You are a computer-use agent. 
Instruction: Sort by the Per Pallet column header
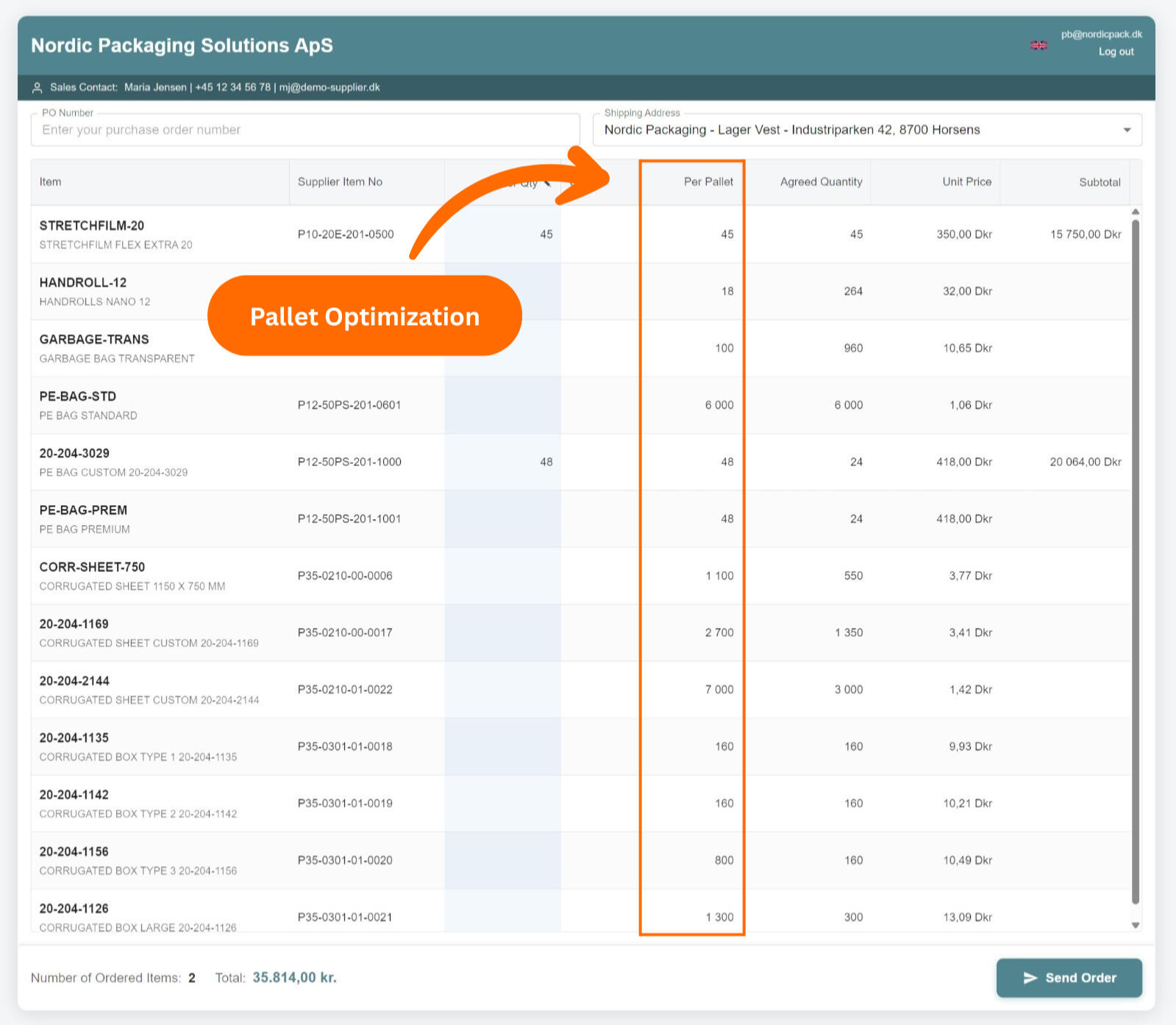click(708, 182)
